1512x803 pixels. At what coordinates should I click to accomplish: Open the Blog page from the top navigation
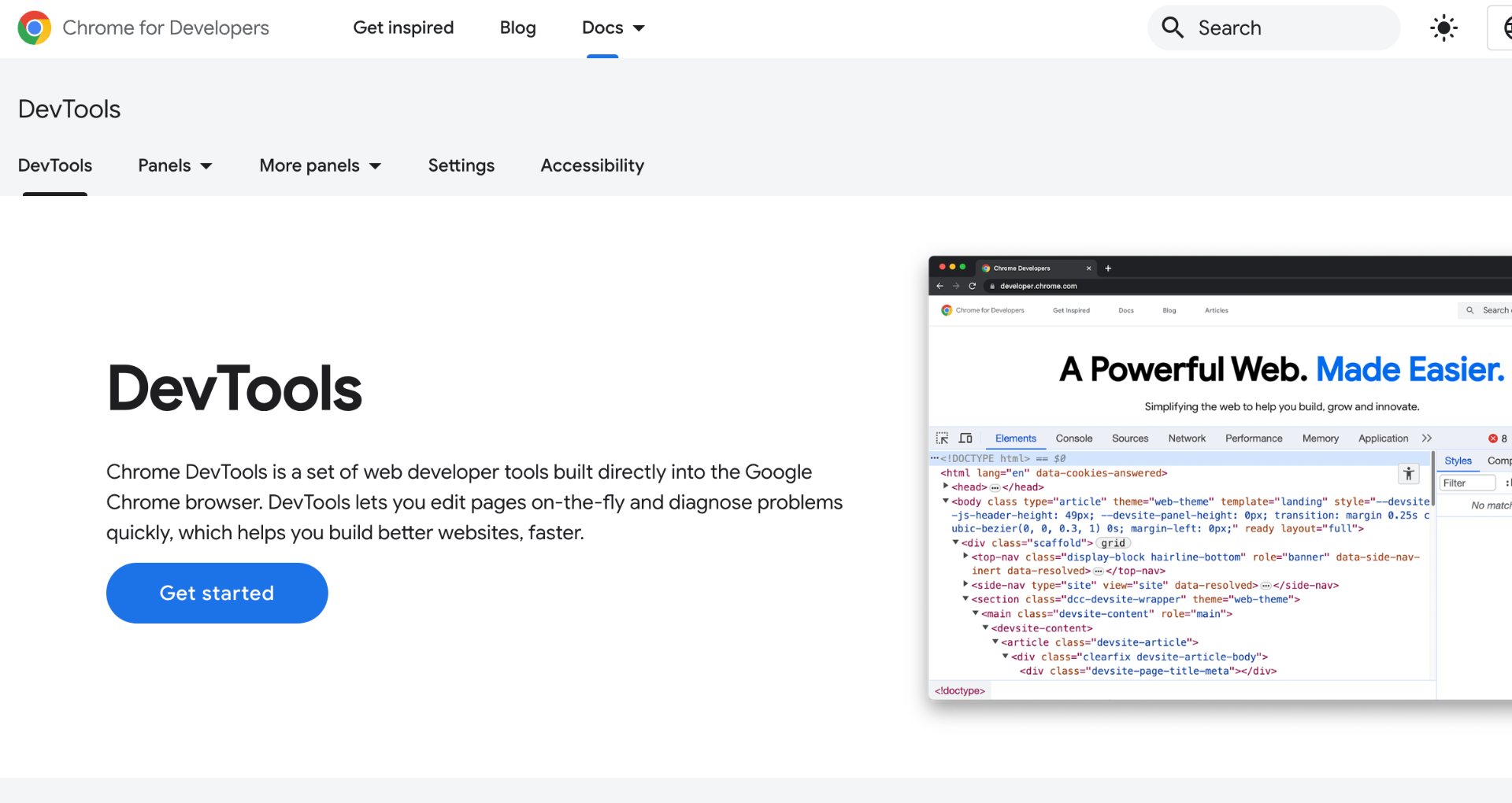point(517,28)
